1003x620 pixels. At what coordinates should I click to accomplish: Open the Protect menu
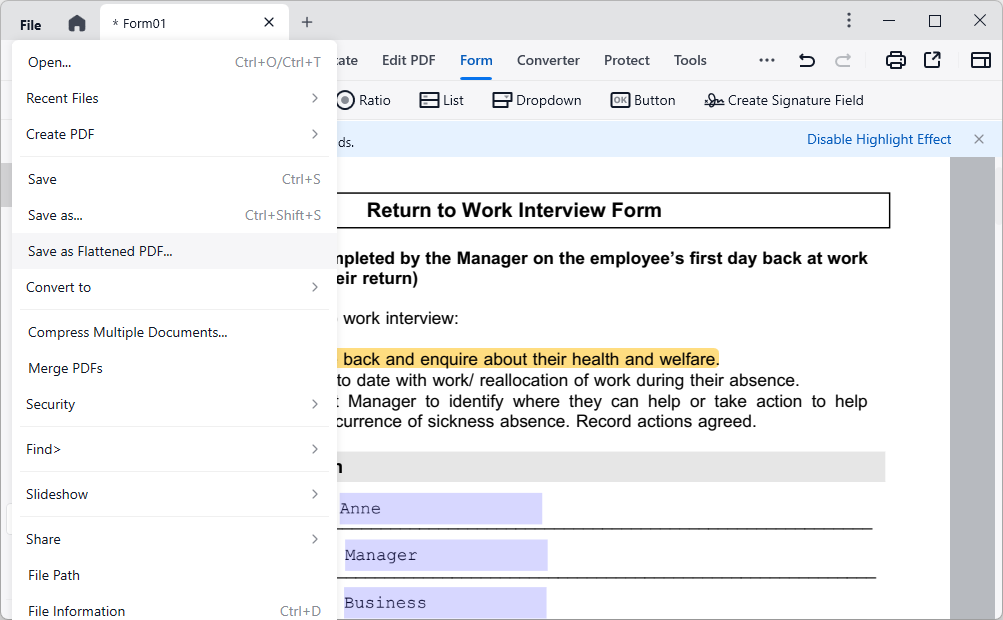click(x=626, y=60)
